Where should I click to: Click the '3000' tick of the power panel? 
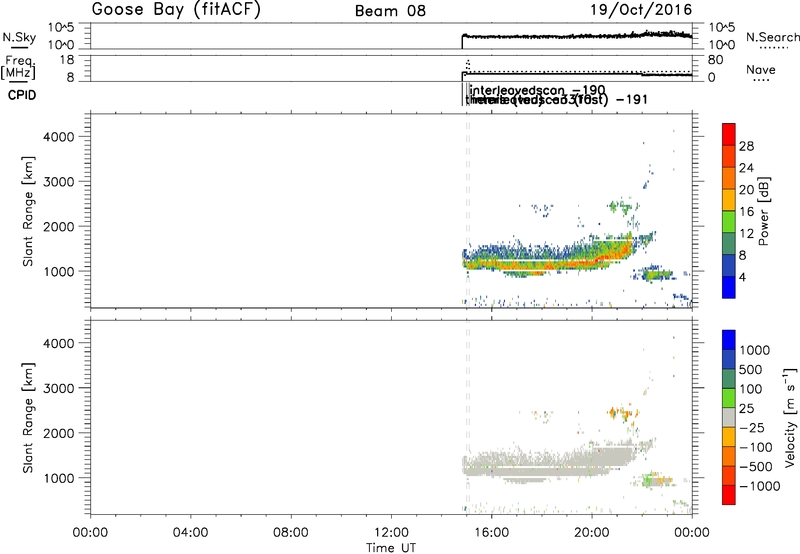(x=59, y=182)
